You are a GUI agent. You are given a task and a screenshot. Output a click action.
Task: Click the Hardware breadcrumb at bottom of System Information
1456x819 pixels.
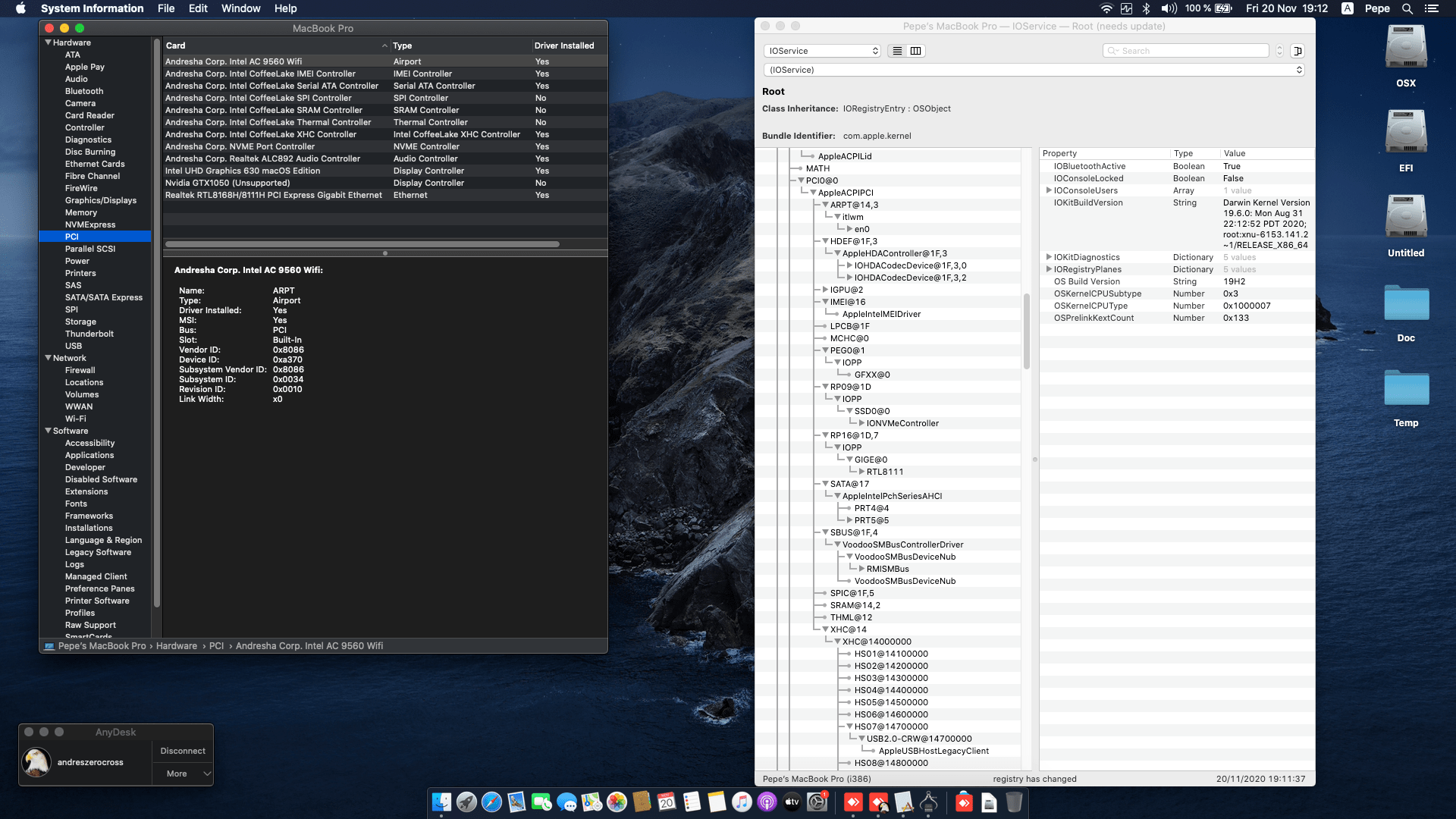pos(177,645)
